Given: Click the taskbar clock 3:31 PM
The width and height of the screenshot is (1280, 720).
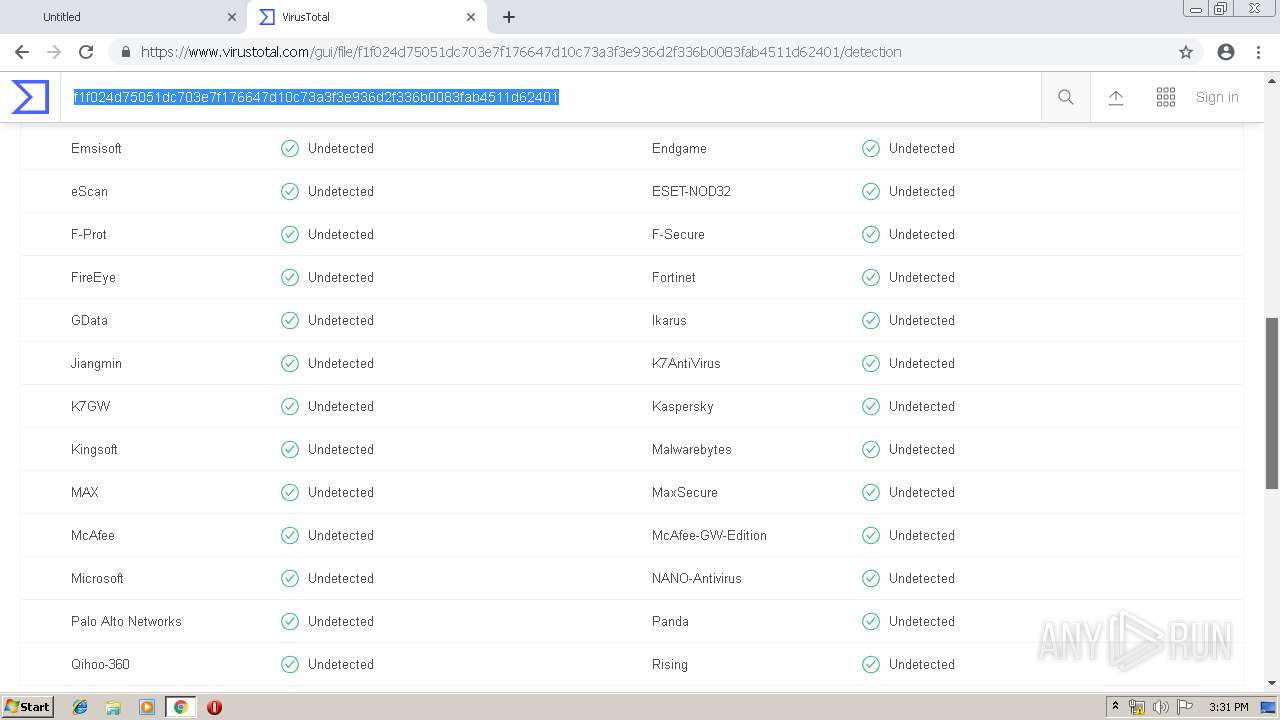Looking at the screenshot, I should point(1228,707).
